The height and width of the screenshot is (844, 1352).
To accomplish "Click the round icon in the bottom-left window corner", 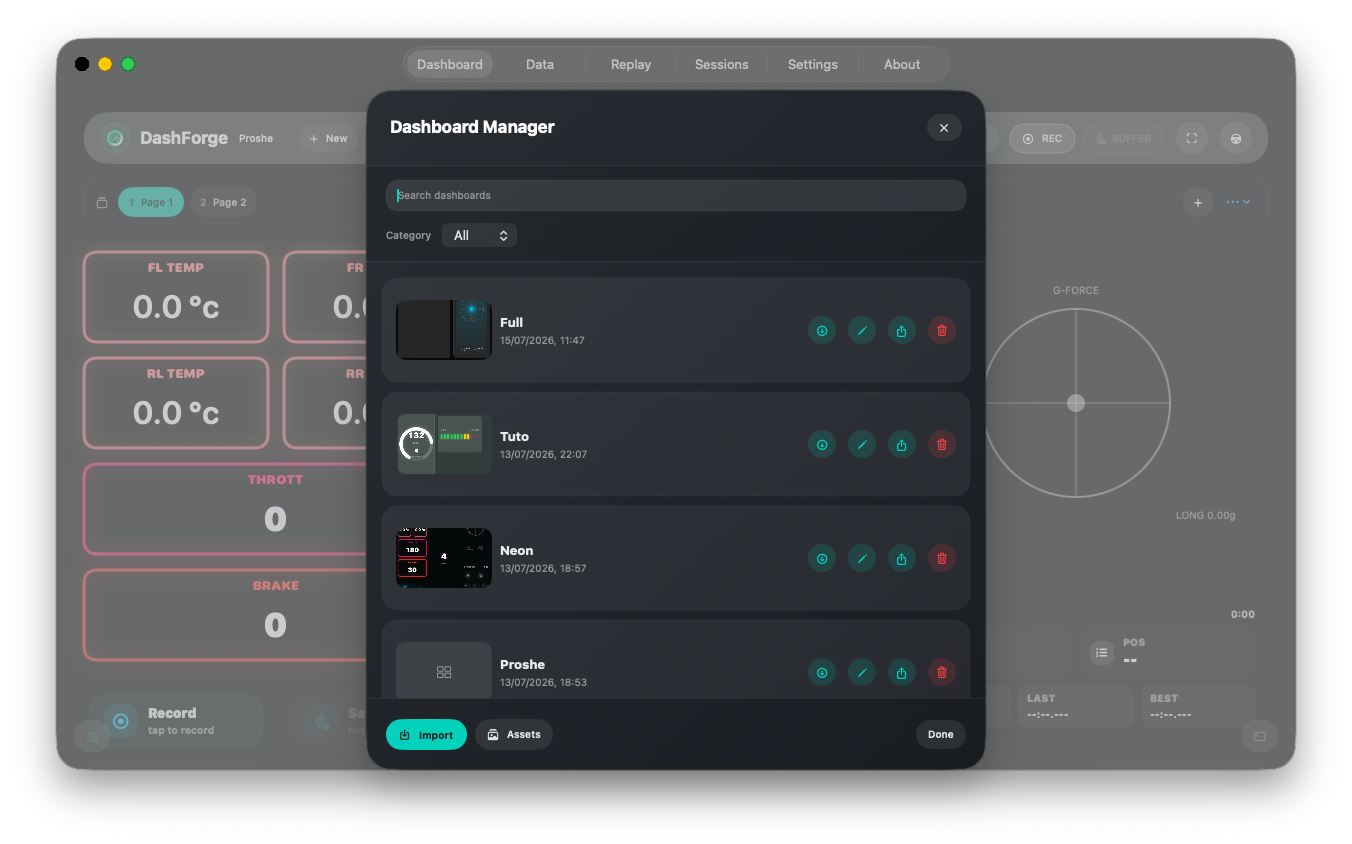I will click(x=92, y=736).
